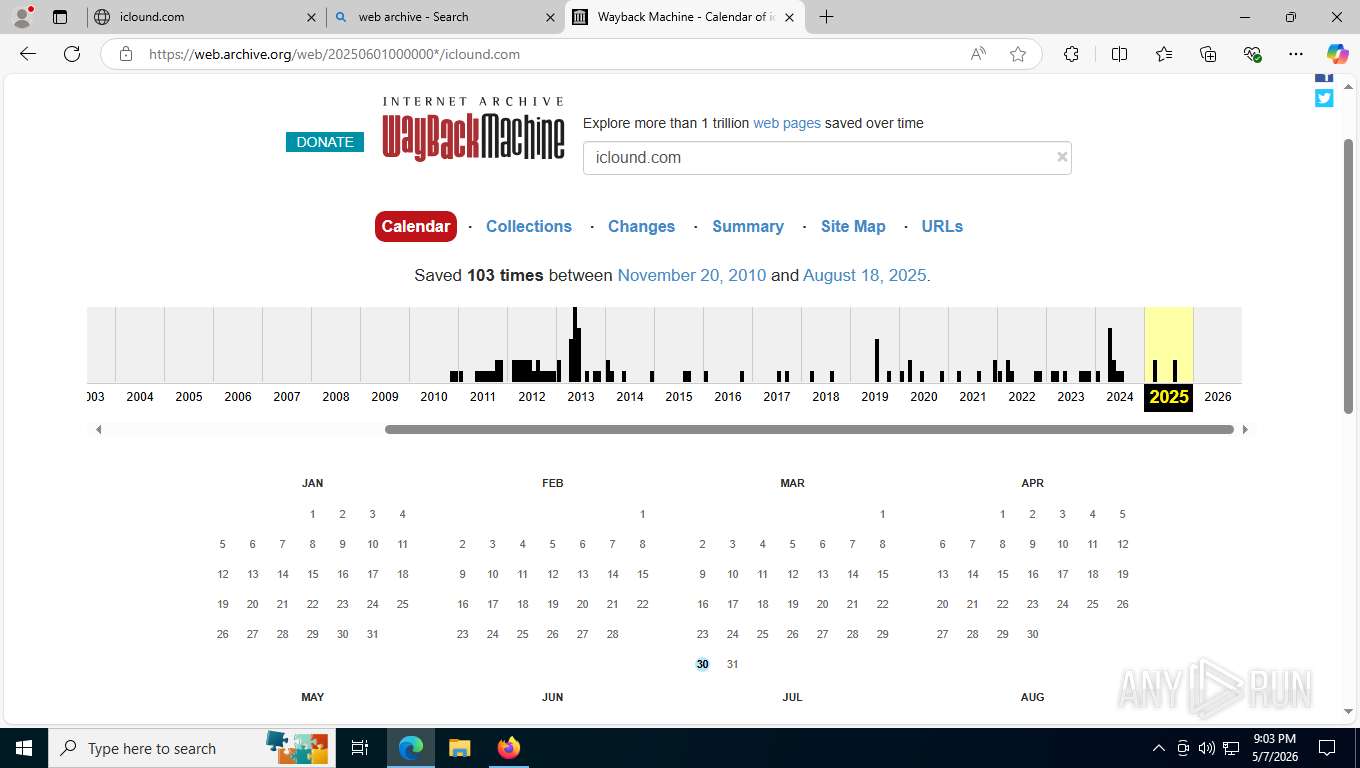Switch to the web archive - Search tab
Viewport: 1360px width, 768px height.
444,17
